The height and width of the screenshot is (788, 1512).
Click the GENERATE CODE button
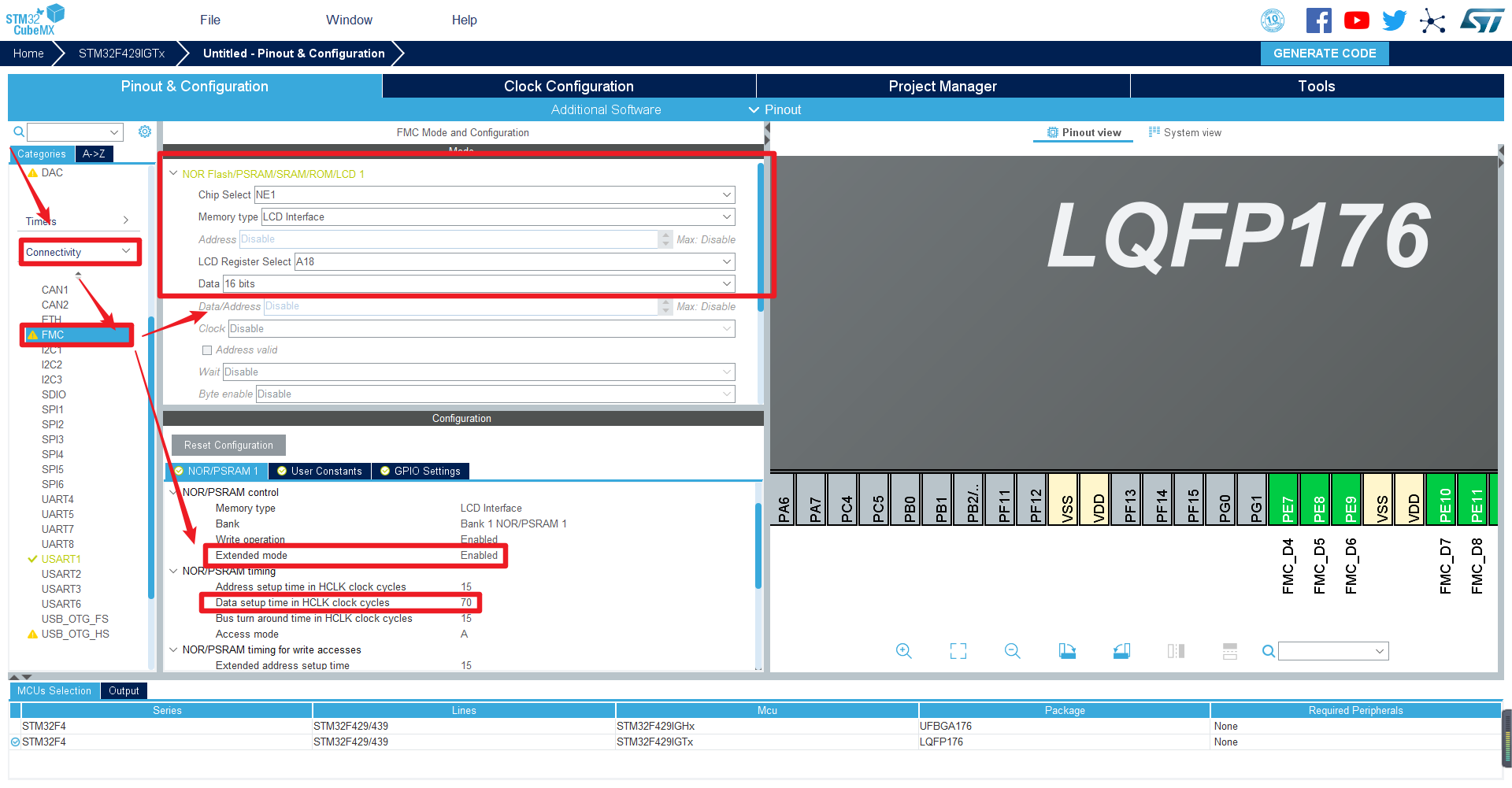pyautogui.click(x=1325, y=54)
